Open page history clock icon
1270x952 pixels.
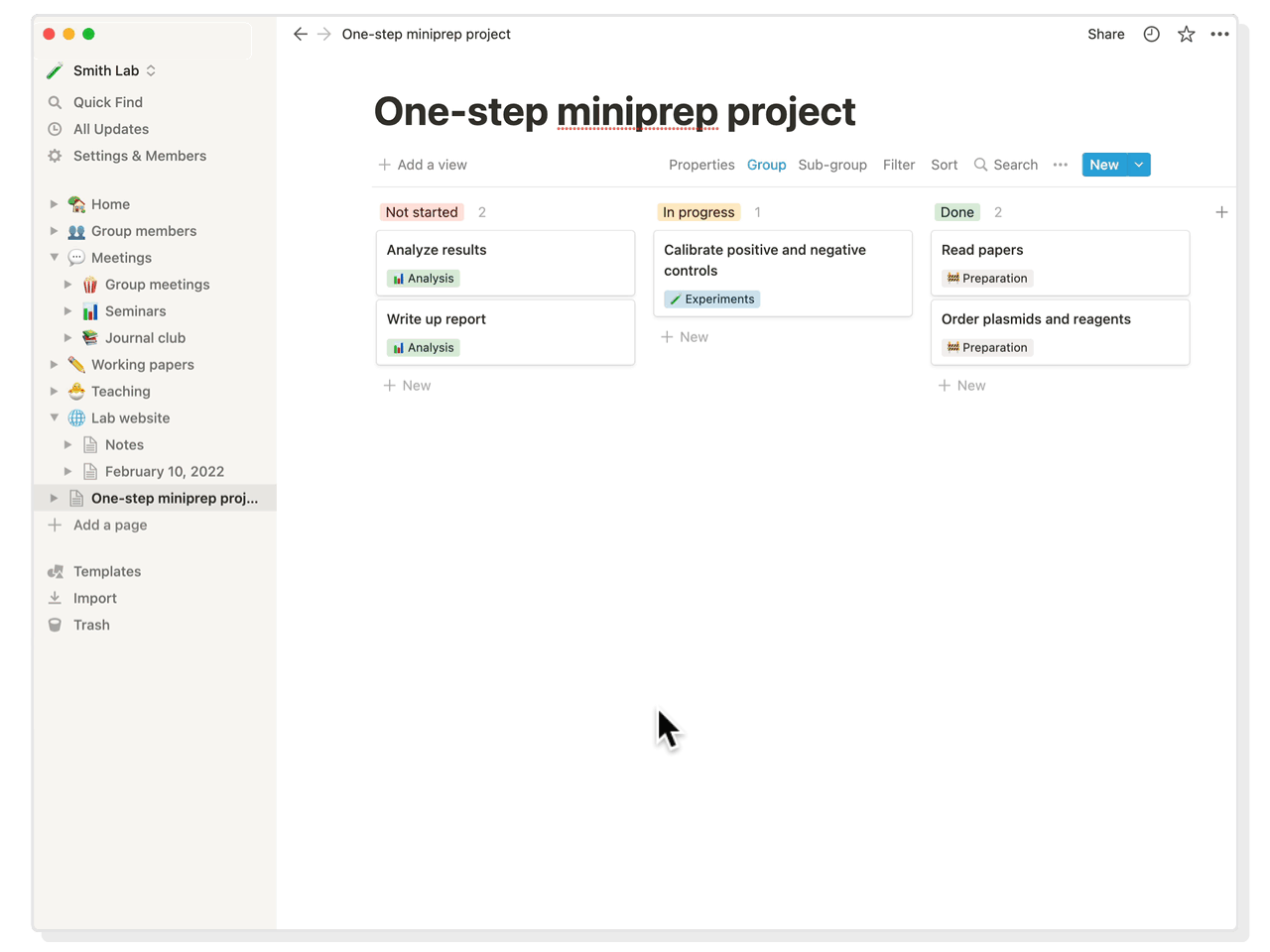pos(1151,35)
